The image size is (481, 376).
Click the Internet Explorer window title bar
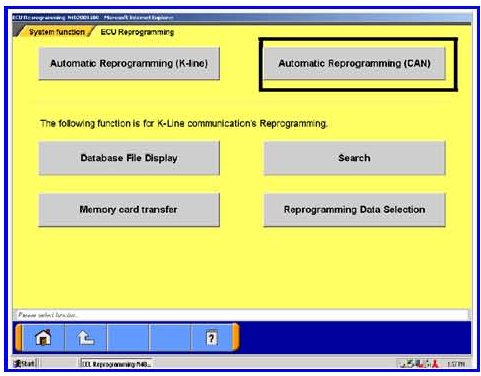point(242,17)
